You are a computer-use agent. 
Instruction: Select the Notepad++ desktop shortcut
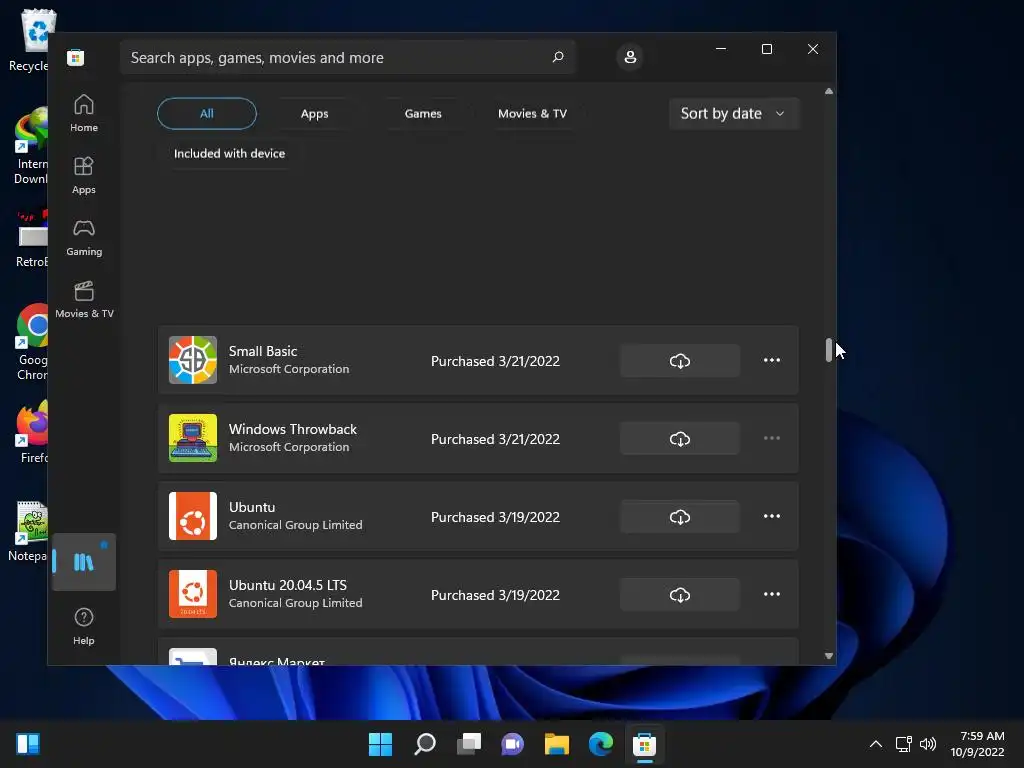click(x=27, y=532)
